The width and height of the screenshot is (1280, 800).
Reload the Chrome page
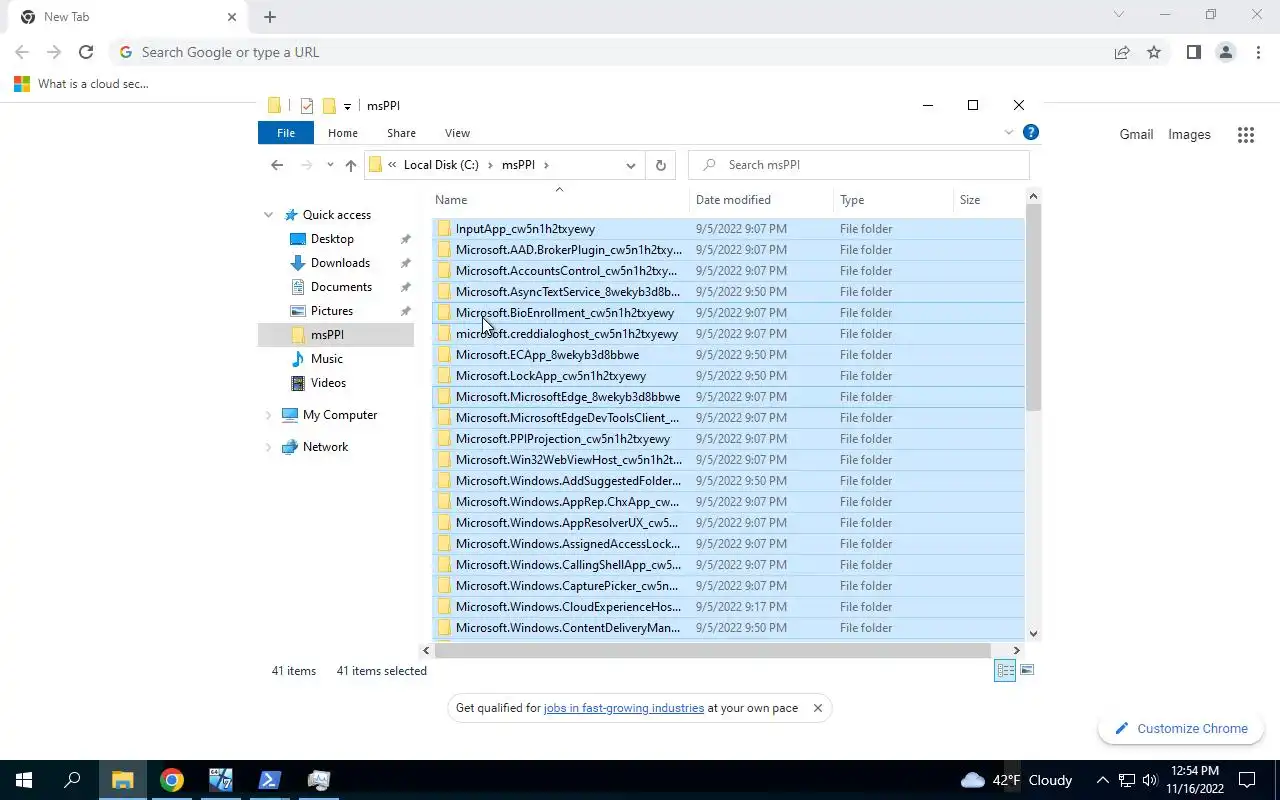pos(86,52)
